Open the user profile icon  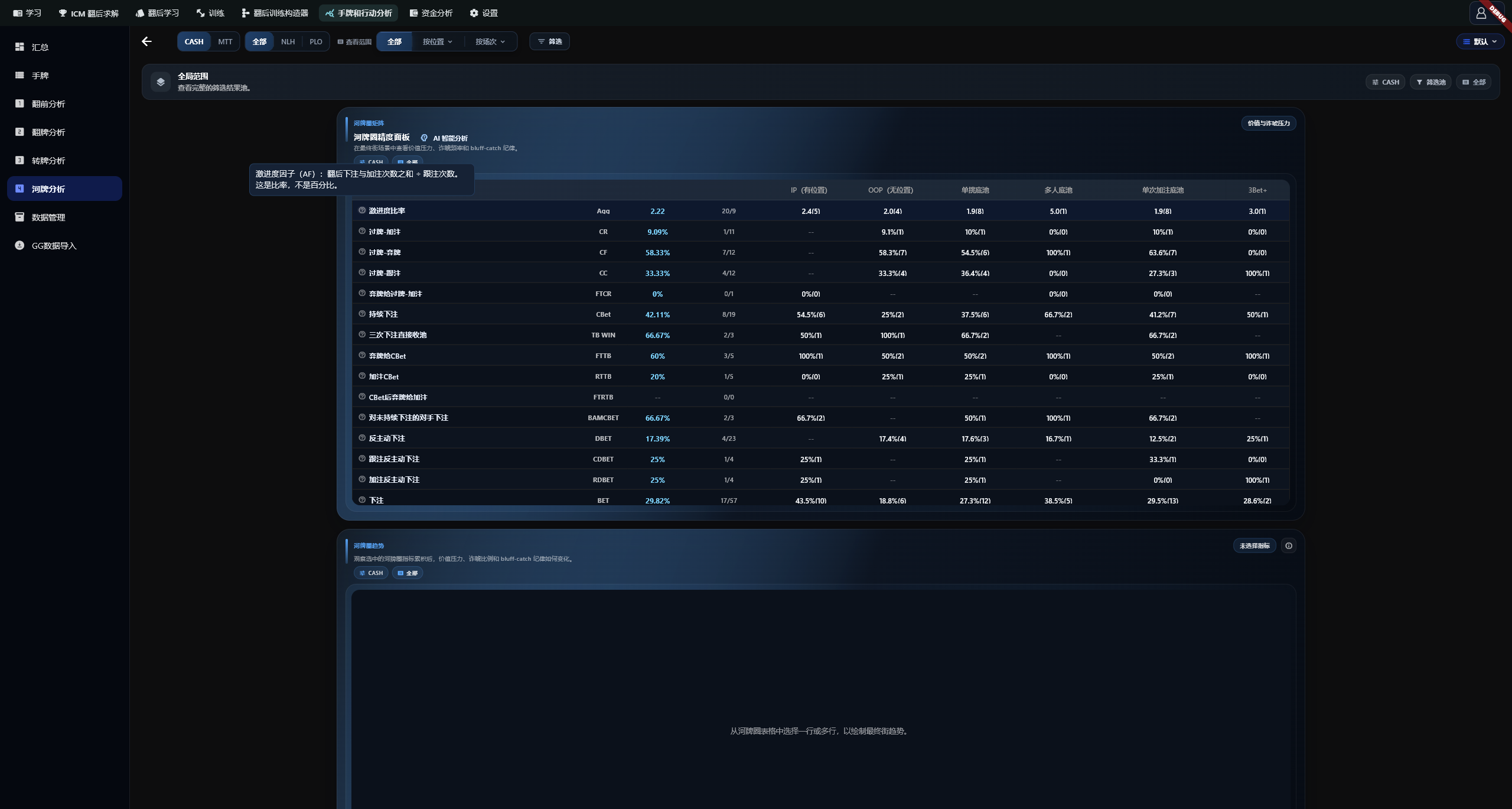(x=1481, y=13)
